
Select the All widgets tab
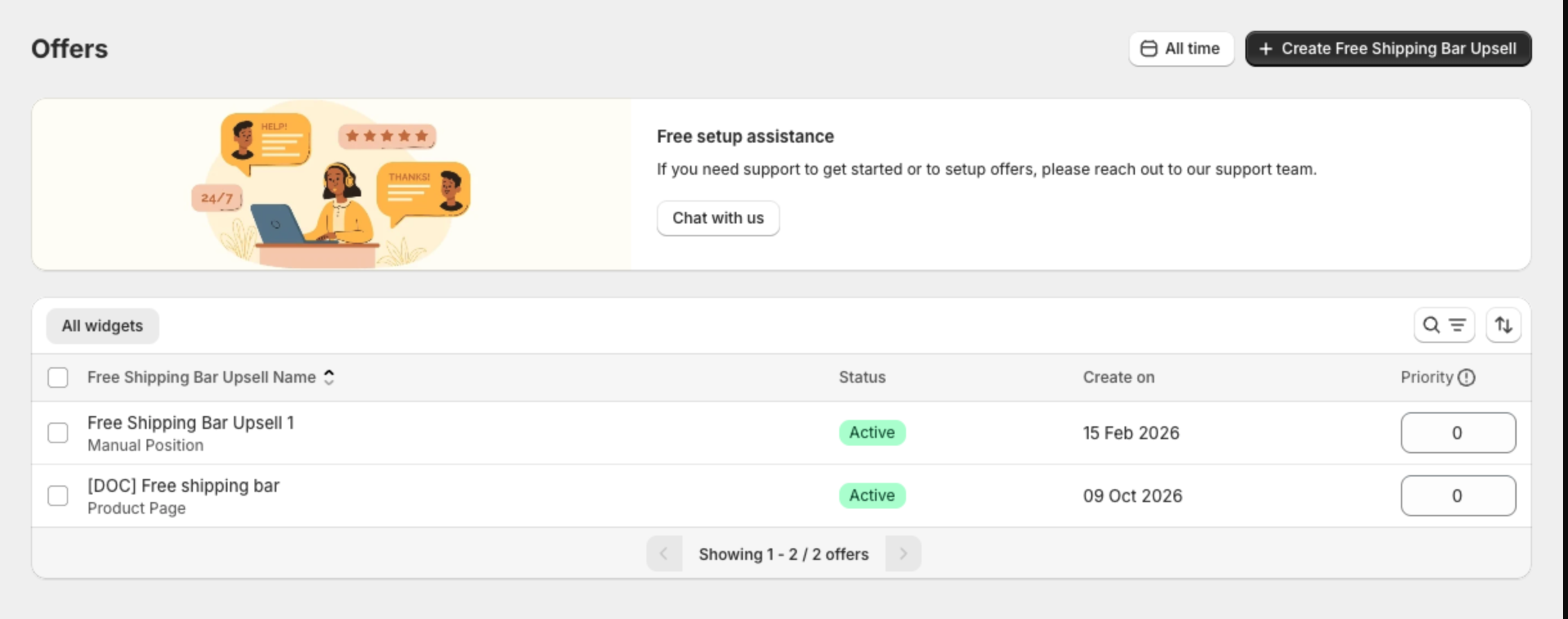pyautogui.click(x=102, y=326)
